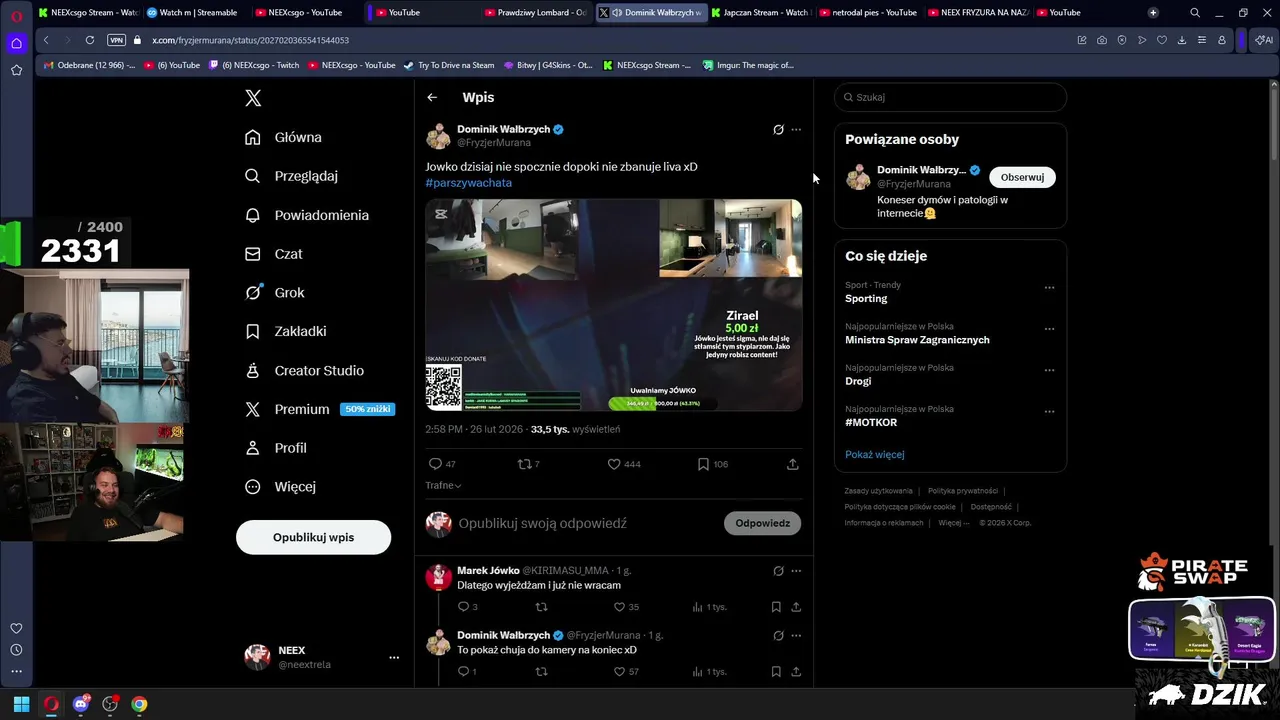Click heart icon in Opera sidebar
Screen dimensions: 1280x720
[16, 628]
